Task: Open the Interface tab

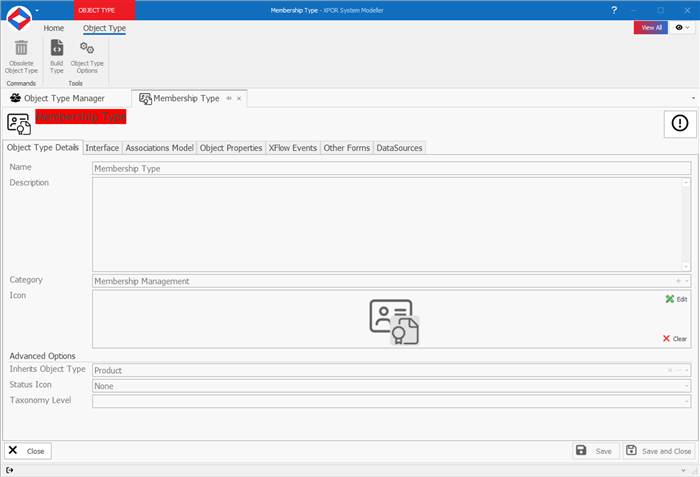Action: pyautogui.click(x=102, y=148)
